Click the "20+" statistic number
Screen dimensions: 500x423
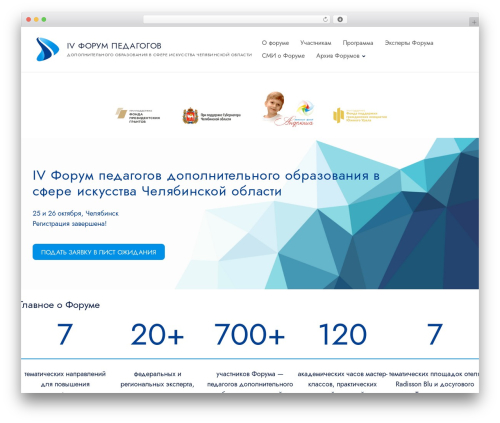[157, 334]
